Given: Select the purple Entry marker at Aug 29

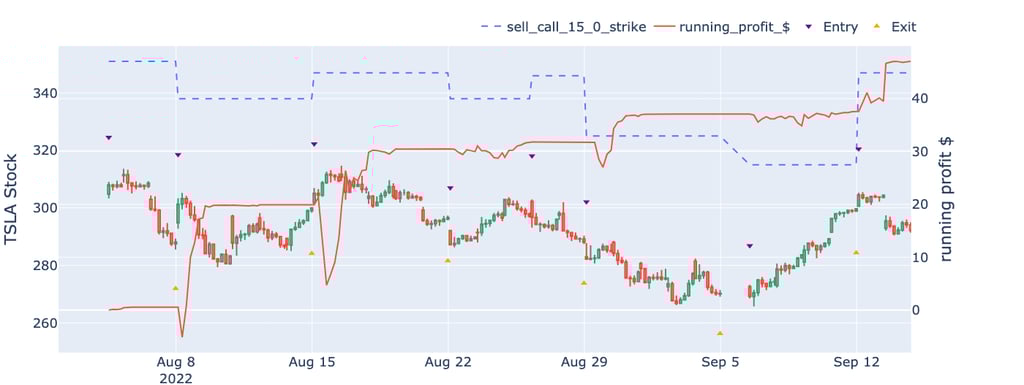Looking at the screenshot, I should click(x=586, y=203).
